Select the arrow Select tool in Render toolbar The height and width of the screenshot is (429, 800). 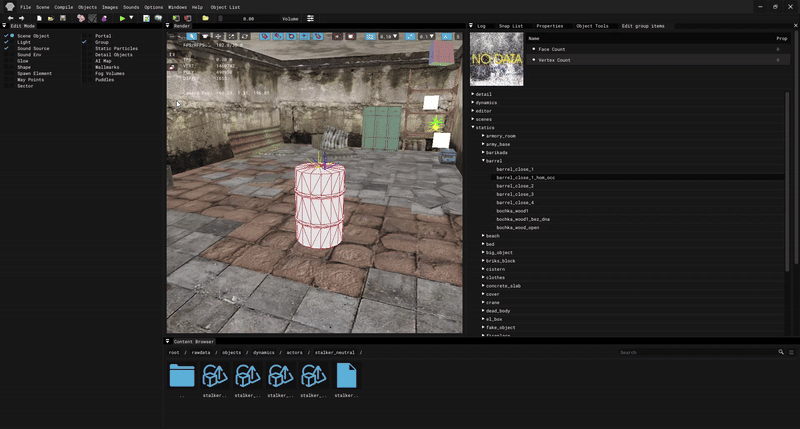click(x=193, y=36)
